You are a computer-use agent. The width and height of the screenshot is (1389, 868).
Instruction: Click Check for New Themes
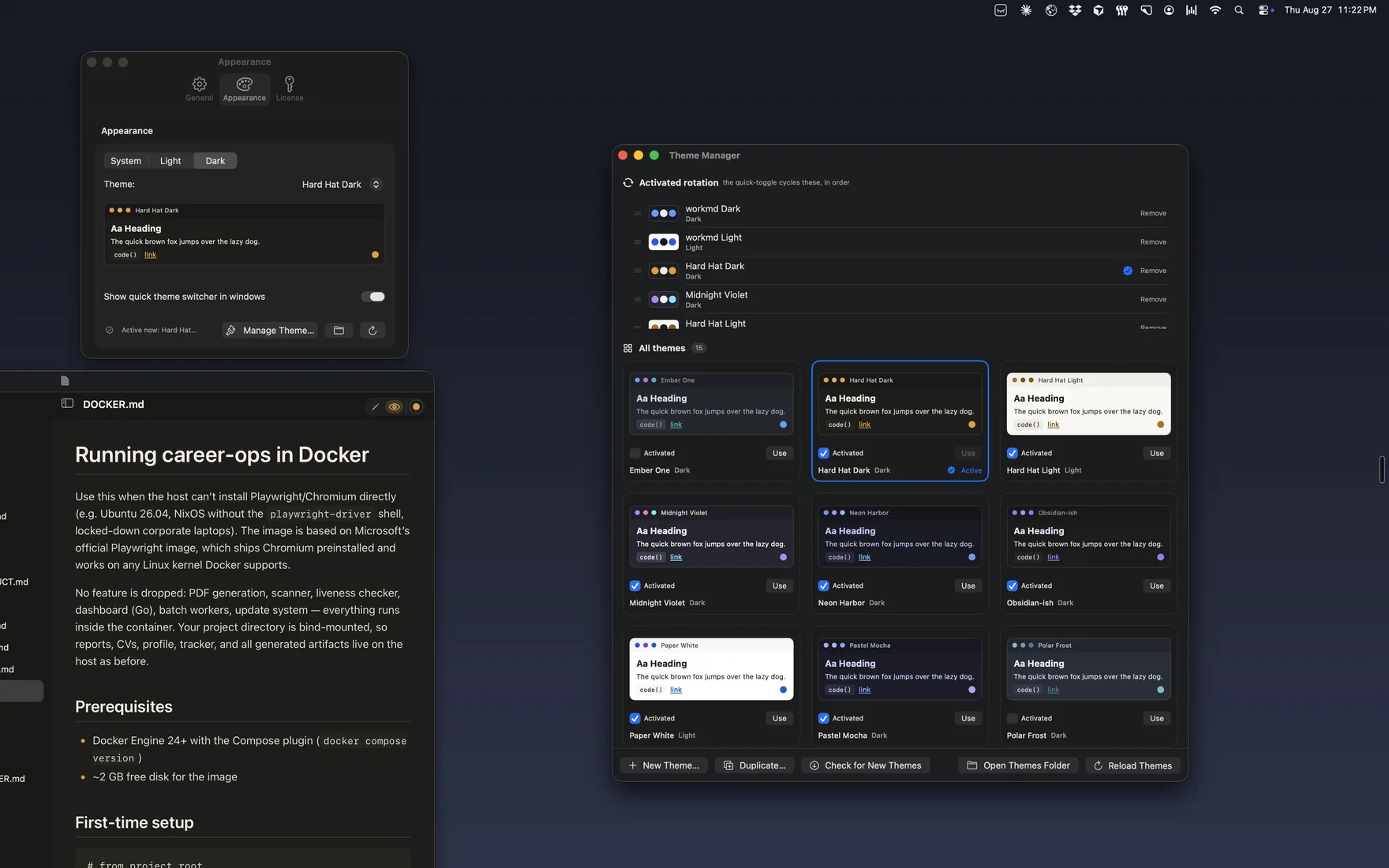click(866, 765)
